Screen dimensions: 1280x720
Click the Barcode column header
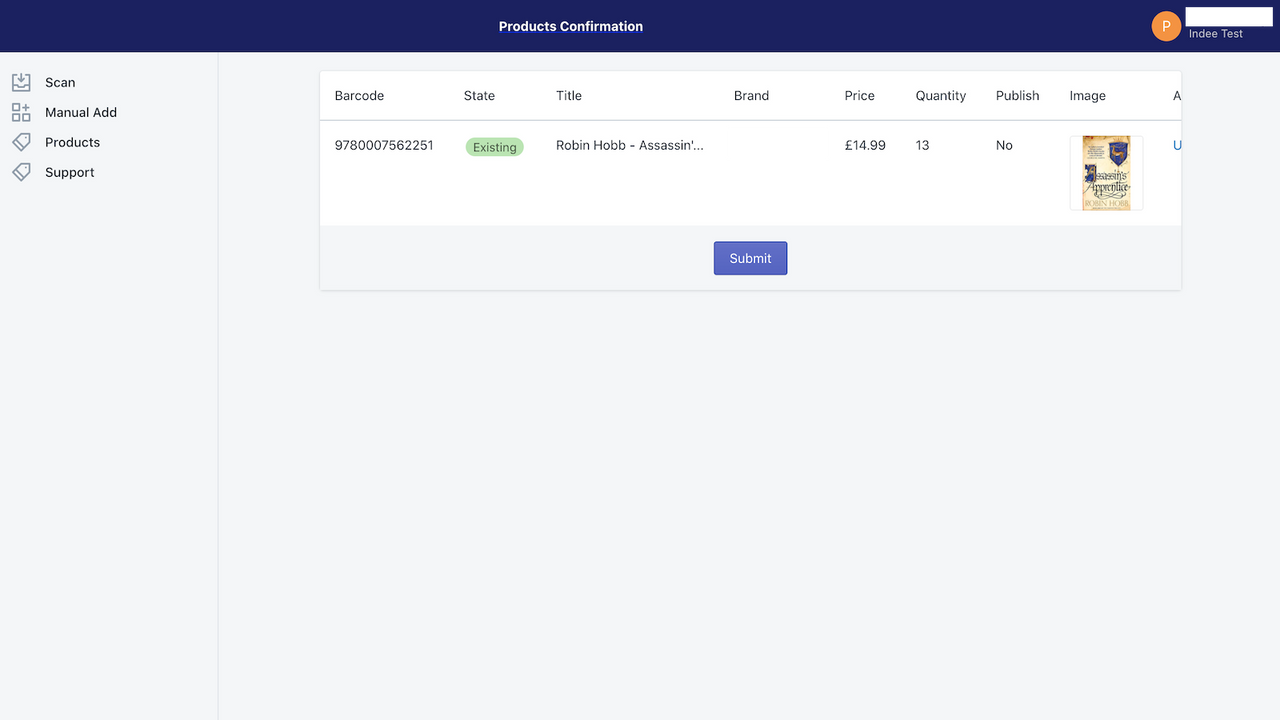[x=359, y=95]
